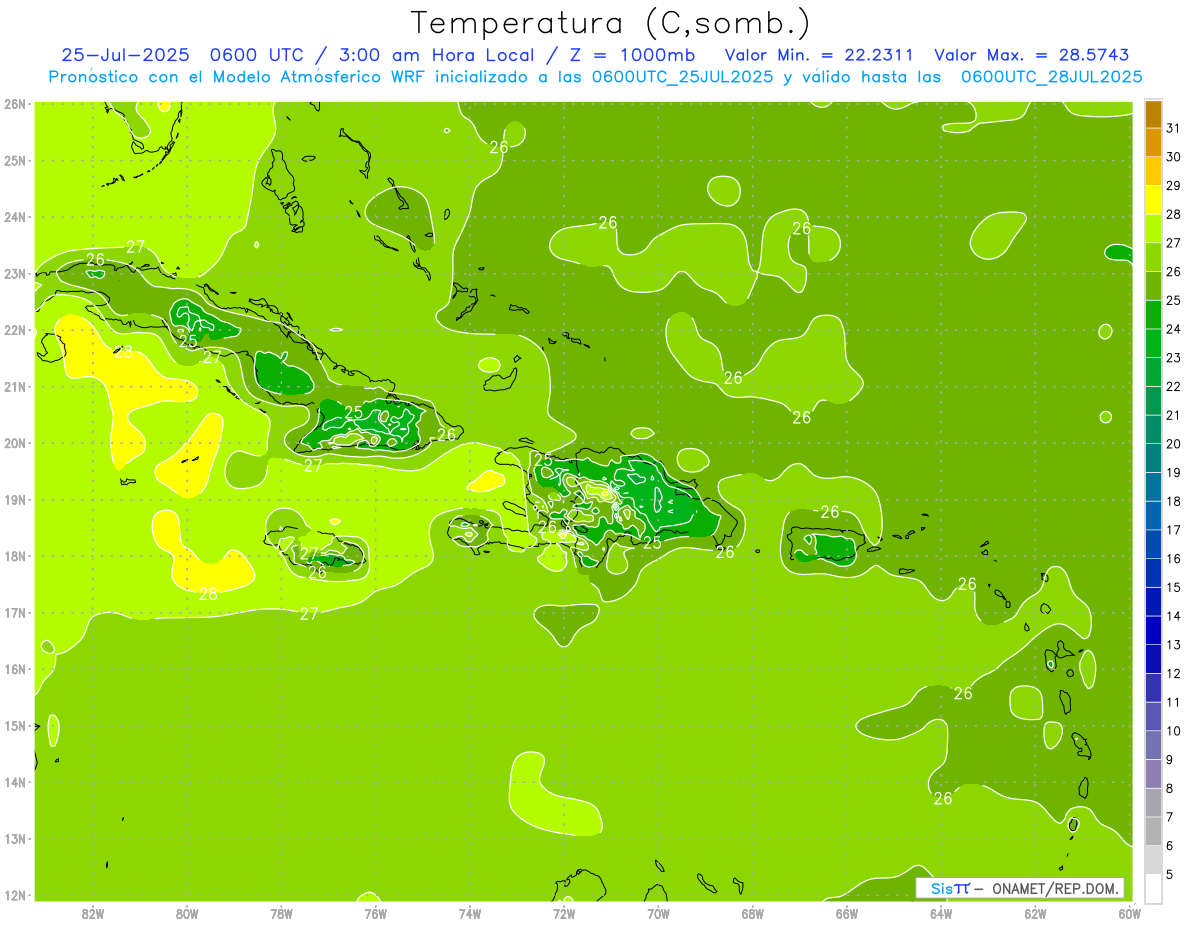Select the '76W' longitude axis label
Screen dimensions: 1200x927
coord(375,913)
